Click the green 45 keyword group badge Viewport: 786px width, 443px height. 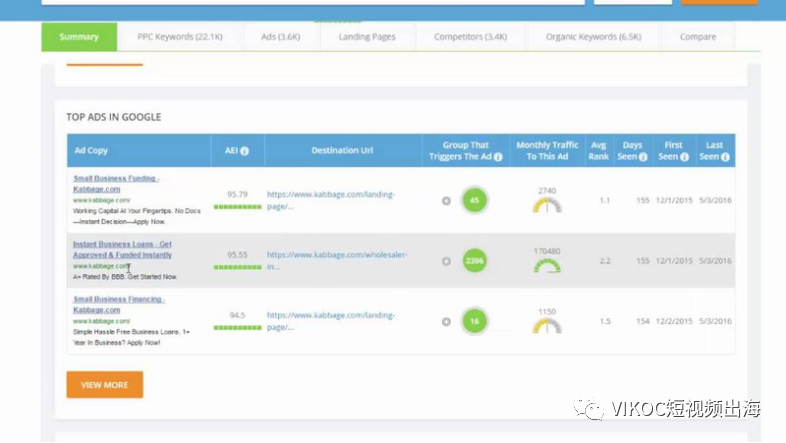pyautogui.click(x=474, y=201)
